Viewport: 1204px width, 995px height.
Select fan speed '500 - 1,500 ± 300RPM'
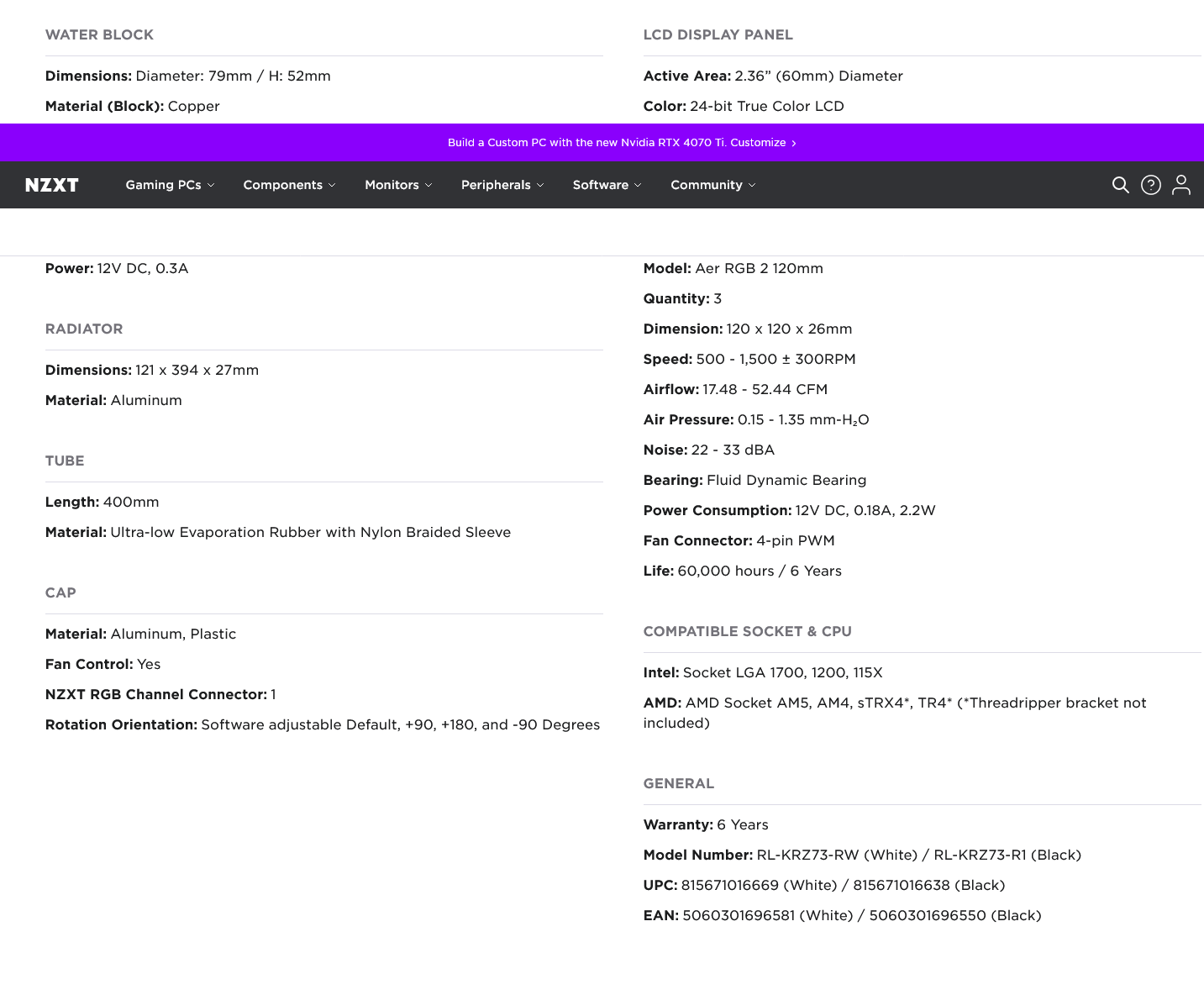coord(776,360)
